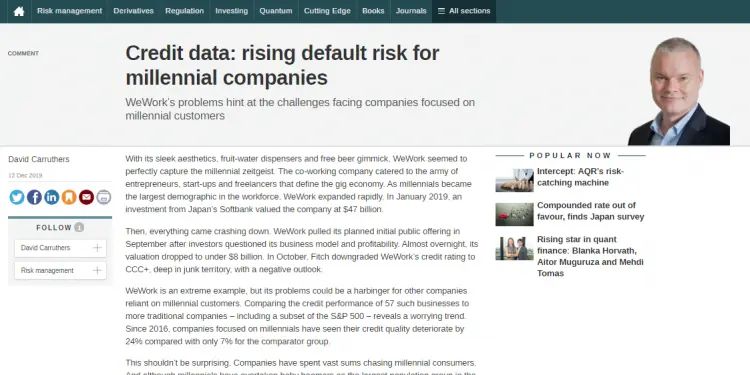The width and height of the screenshot is (750, 375).
Task: Print the article using printer icon
Action: [104, 197]
